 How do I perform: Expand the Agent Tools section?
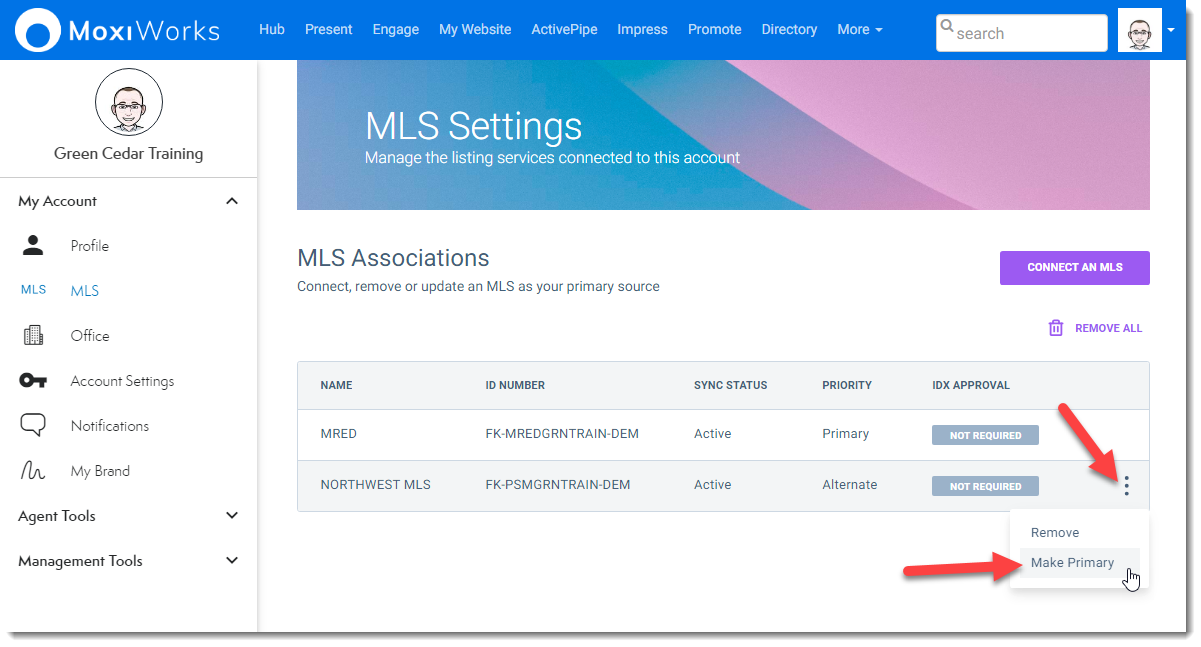232,516
